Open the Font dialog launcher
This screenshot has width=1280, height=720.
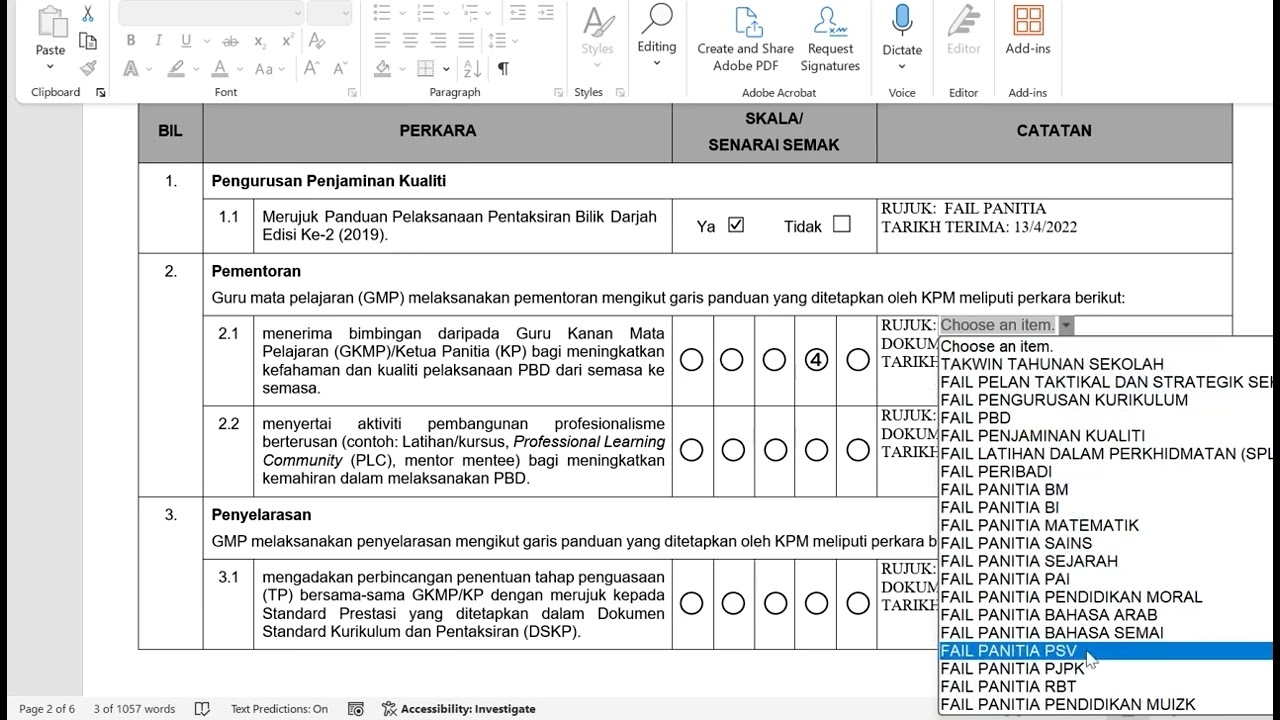(x=352, y=92)
